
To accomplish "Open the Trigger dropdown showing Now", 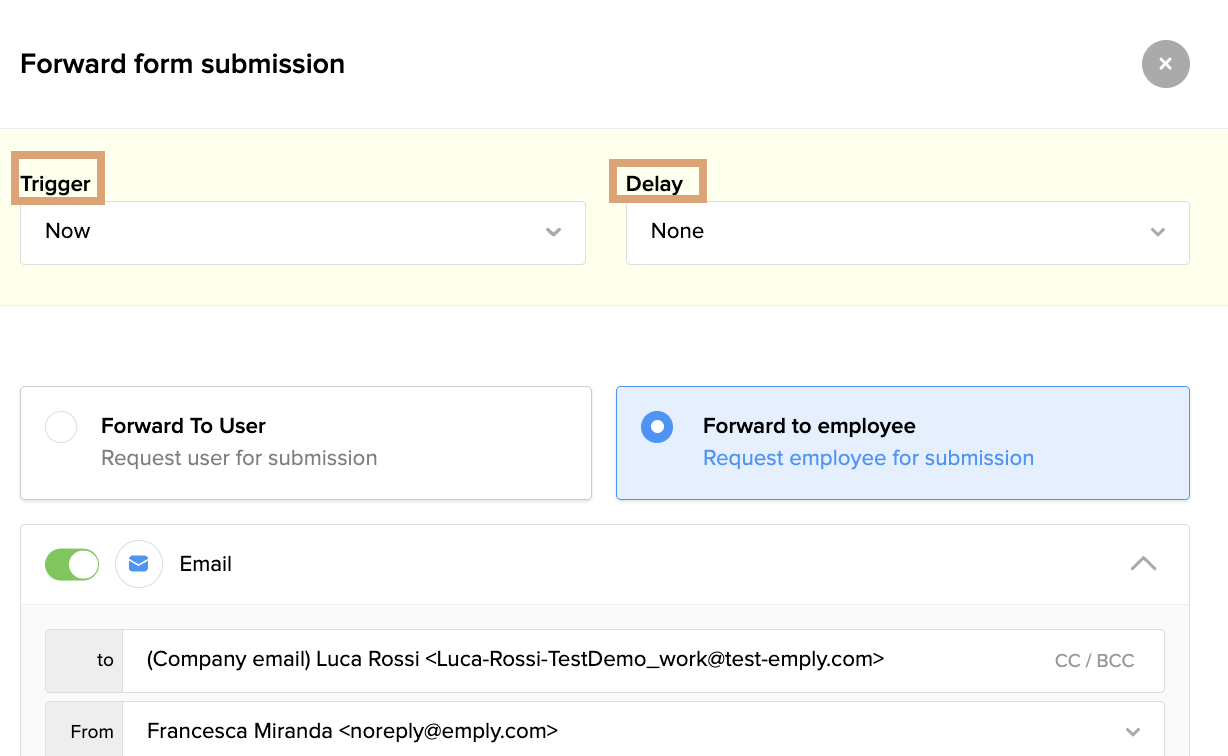I will click(300, 232).
